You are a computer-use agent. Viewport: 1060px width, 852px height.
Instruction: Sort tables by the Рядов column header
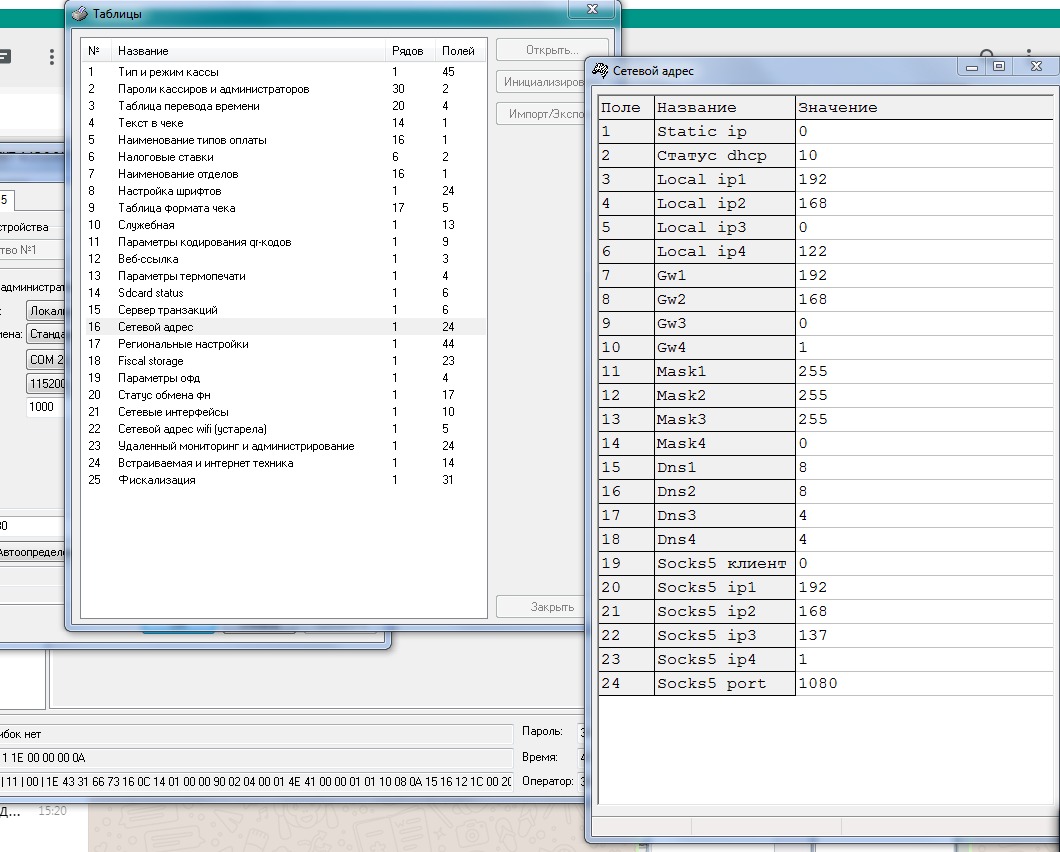tap(408, 51)
